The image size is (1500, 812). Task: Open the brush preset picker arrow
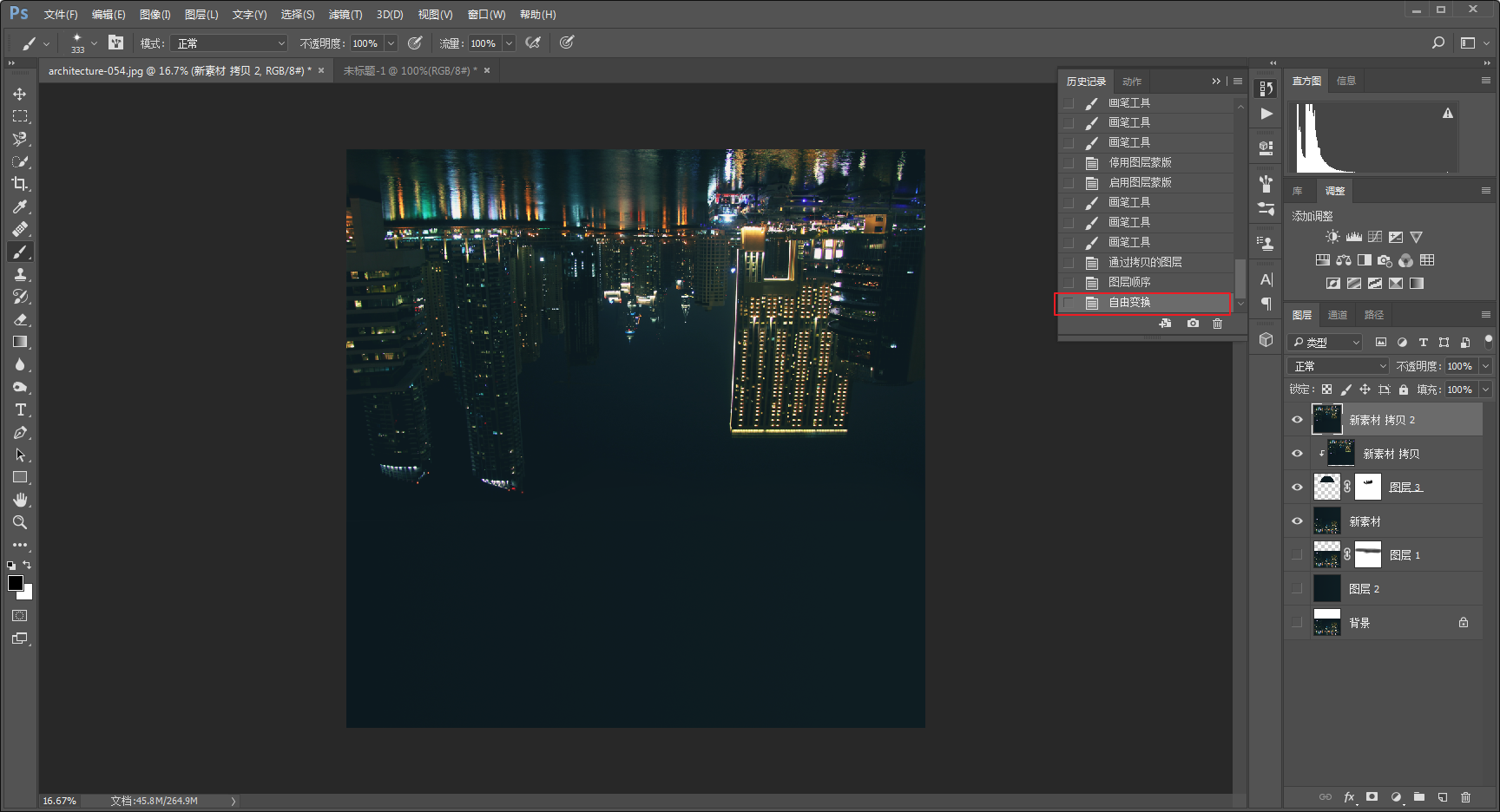point(94,42)
